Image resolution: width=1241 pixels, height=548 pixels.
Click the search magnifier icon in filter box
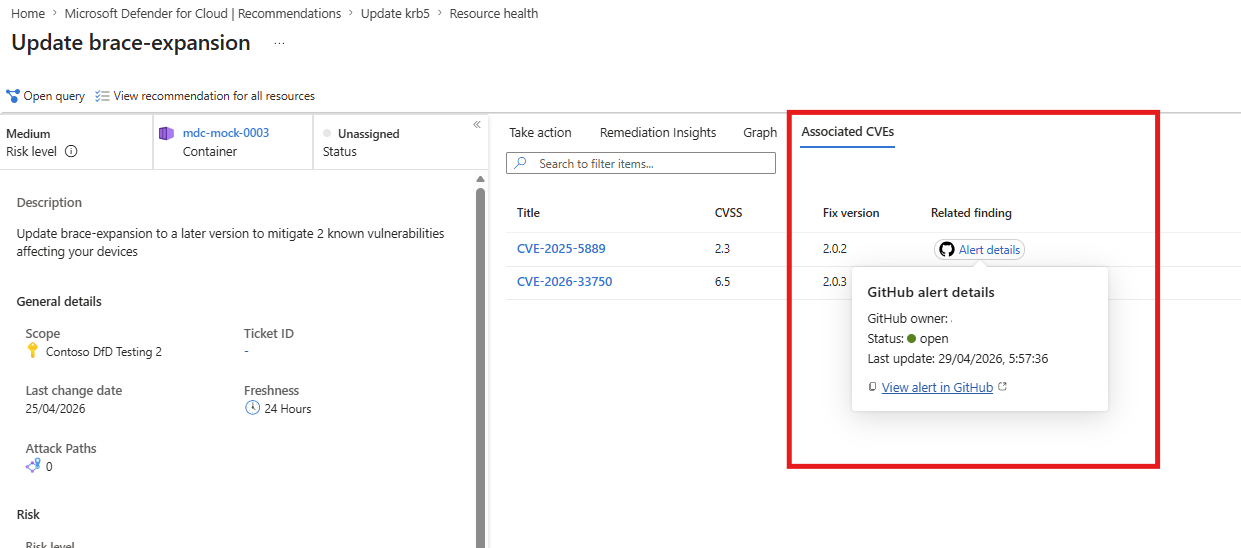pyautogui.click(x=521, y=163)
